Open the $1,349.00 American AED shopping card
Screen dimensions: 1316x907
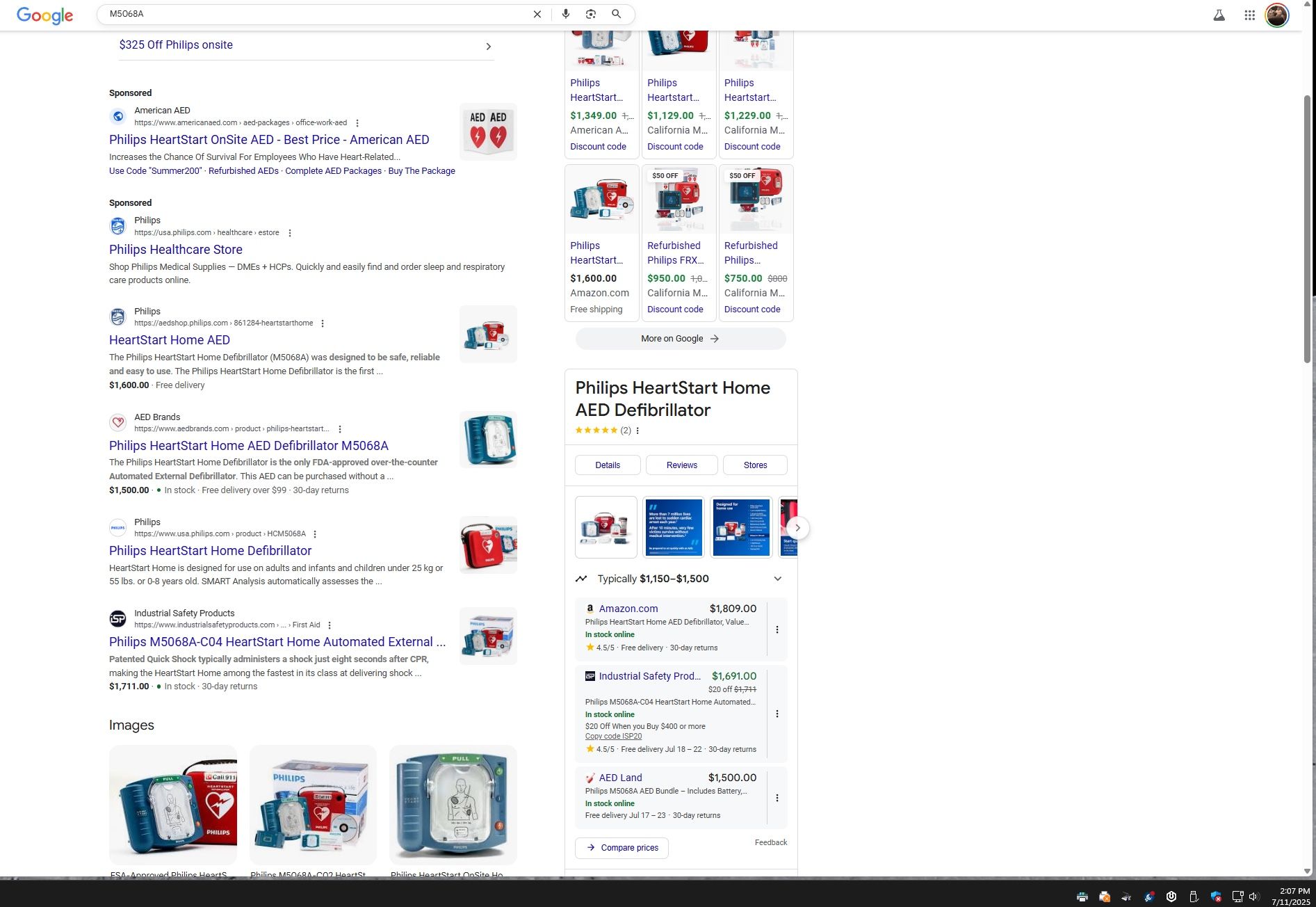(x=602, y=94)
